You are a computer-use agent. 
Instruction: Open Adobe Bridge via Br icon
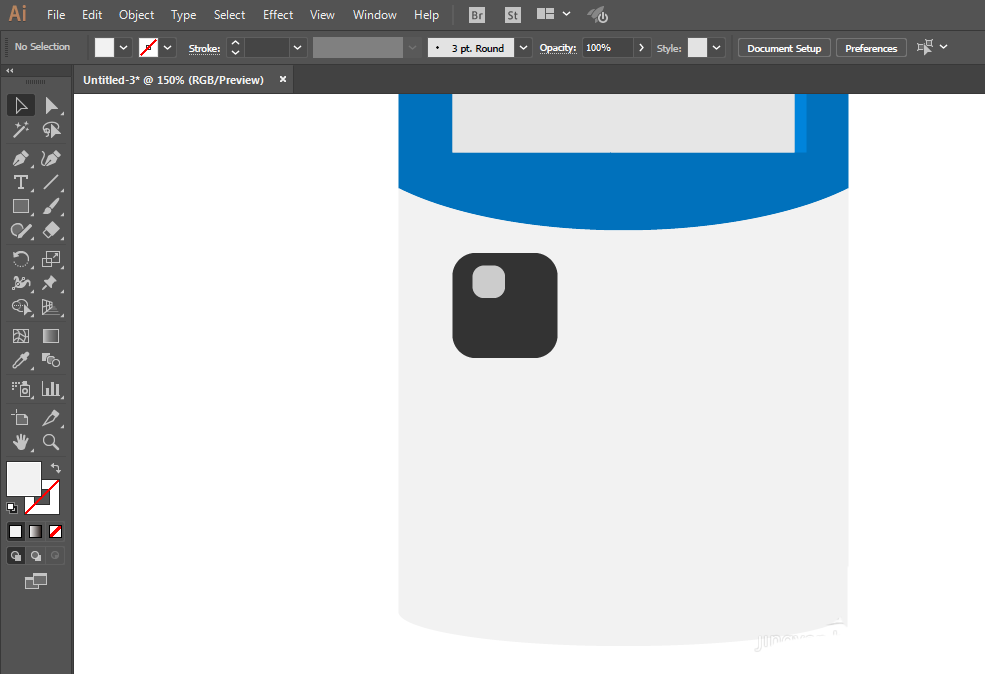coord(477,15)
